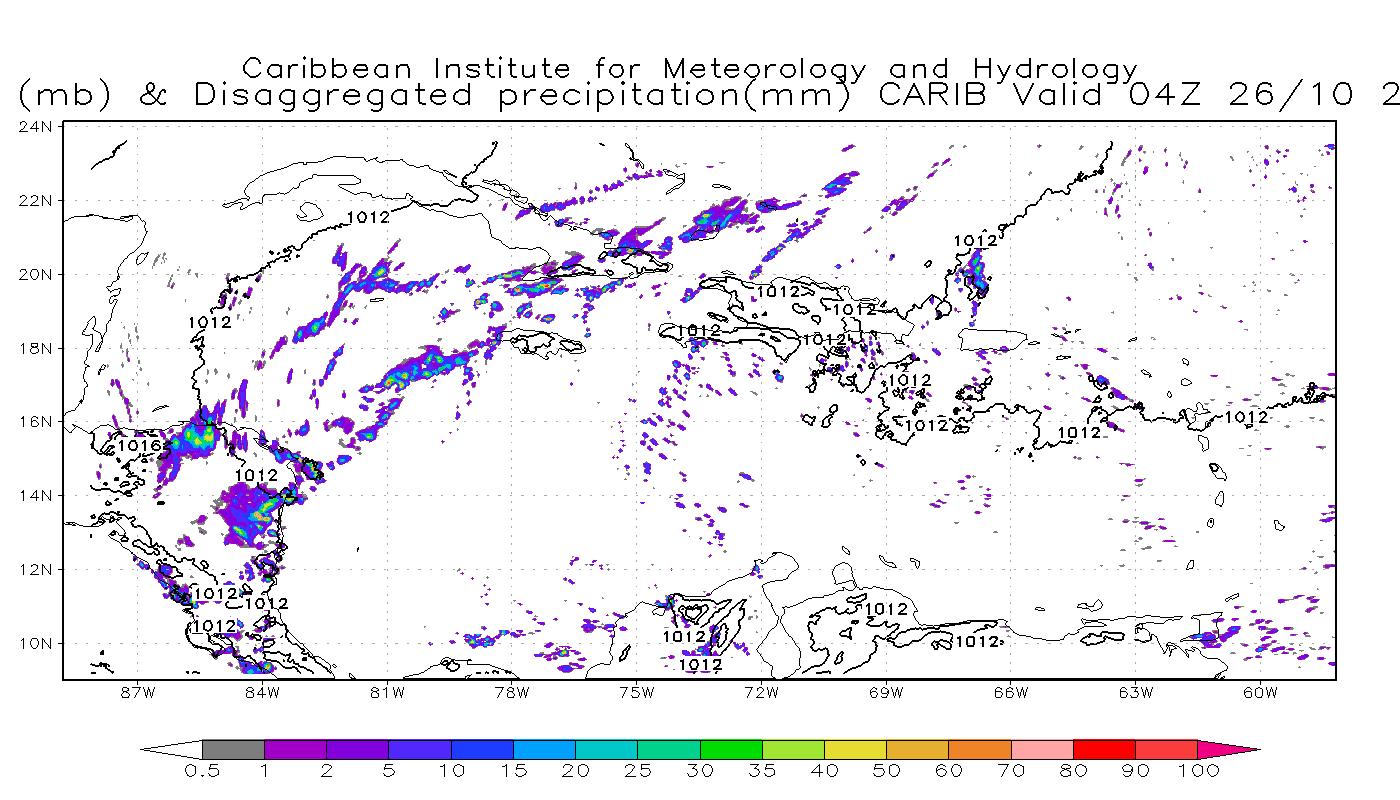This screenshot has width=1400, height=800.
Task: Click the legend value '30'
Action: pyautogui.click(x=700, y=772)
